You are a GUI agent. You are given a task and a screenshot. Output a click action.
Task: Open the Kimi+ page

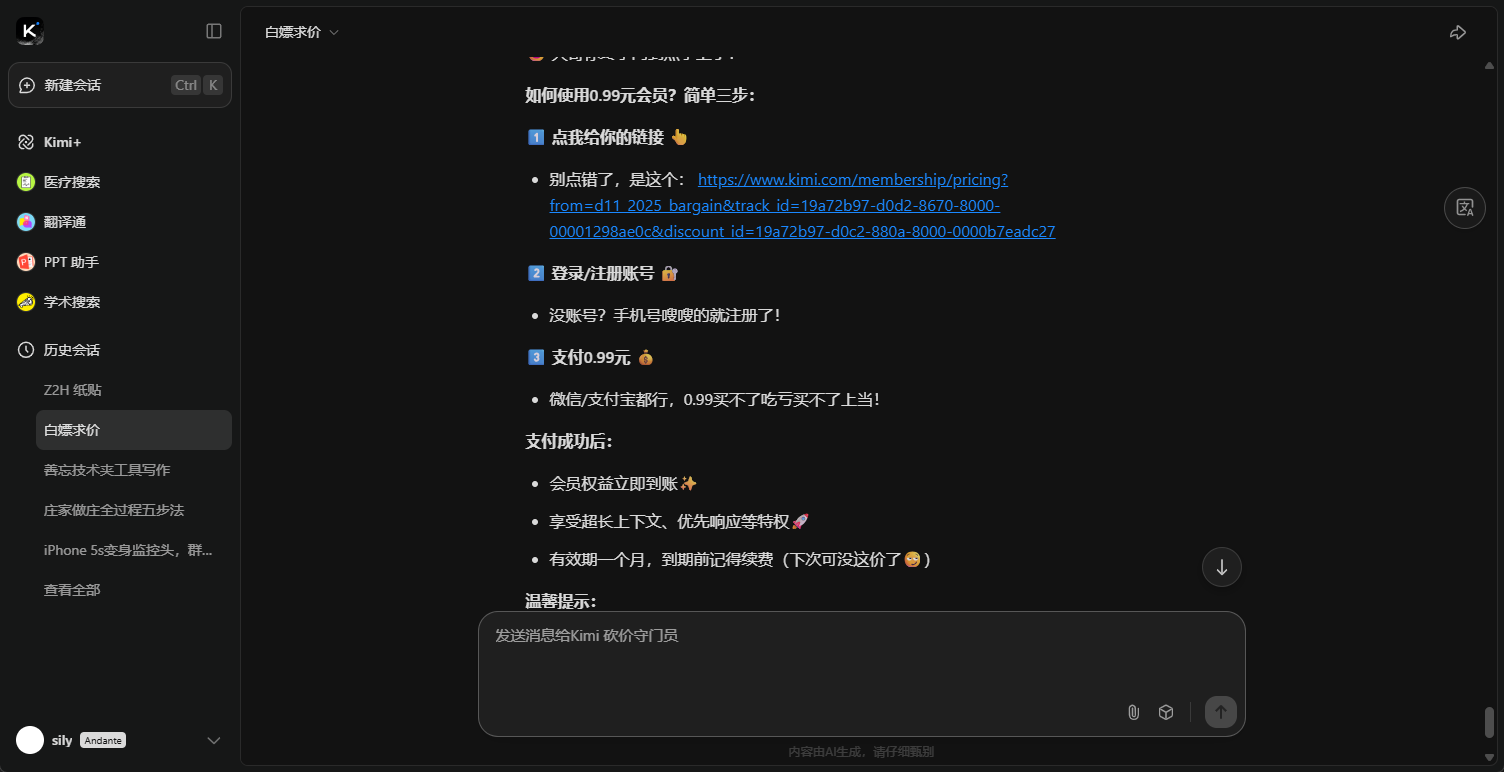[x=62, y=142]
